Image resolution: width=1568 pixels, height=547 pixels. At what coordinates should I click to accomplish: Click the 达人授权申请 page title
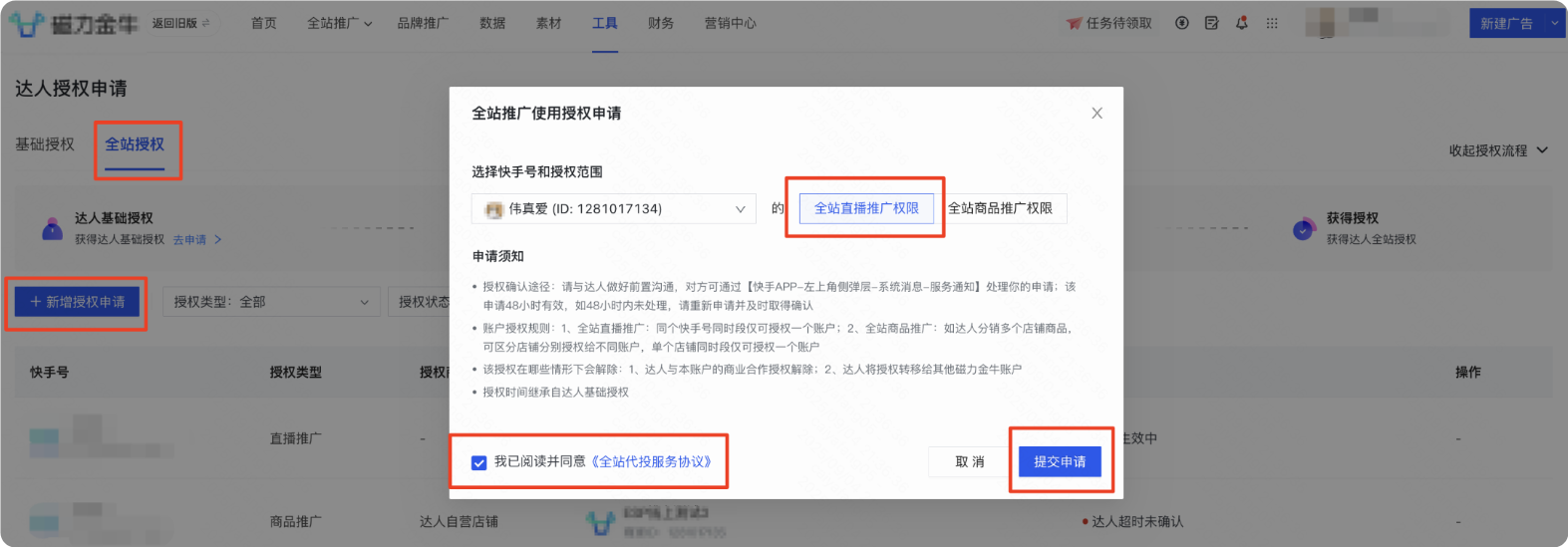tap(71, 89)
